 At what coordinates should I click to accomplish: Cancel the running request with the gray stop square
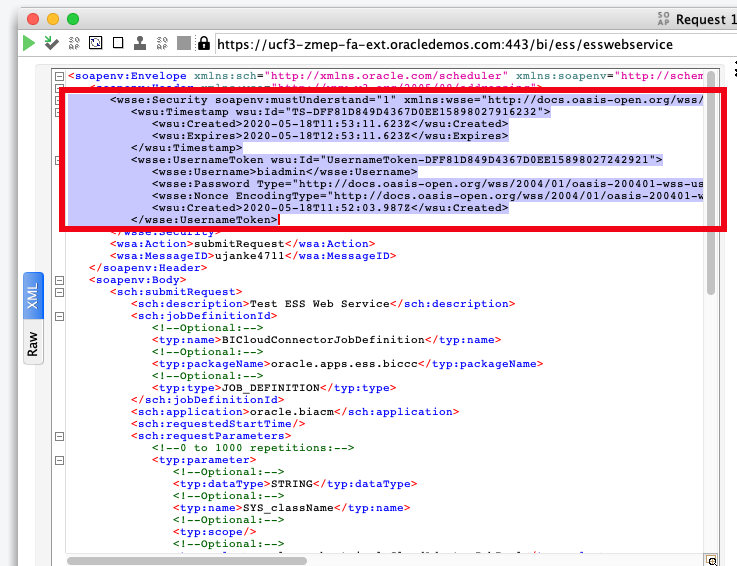tap(184, 43)
